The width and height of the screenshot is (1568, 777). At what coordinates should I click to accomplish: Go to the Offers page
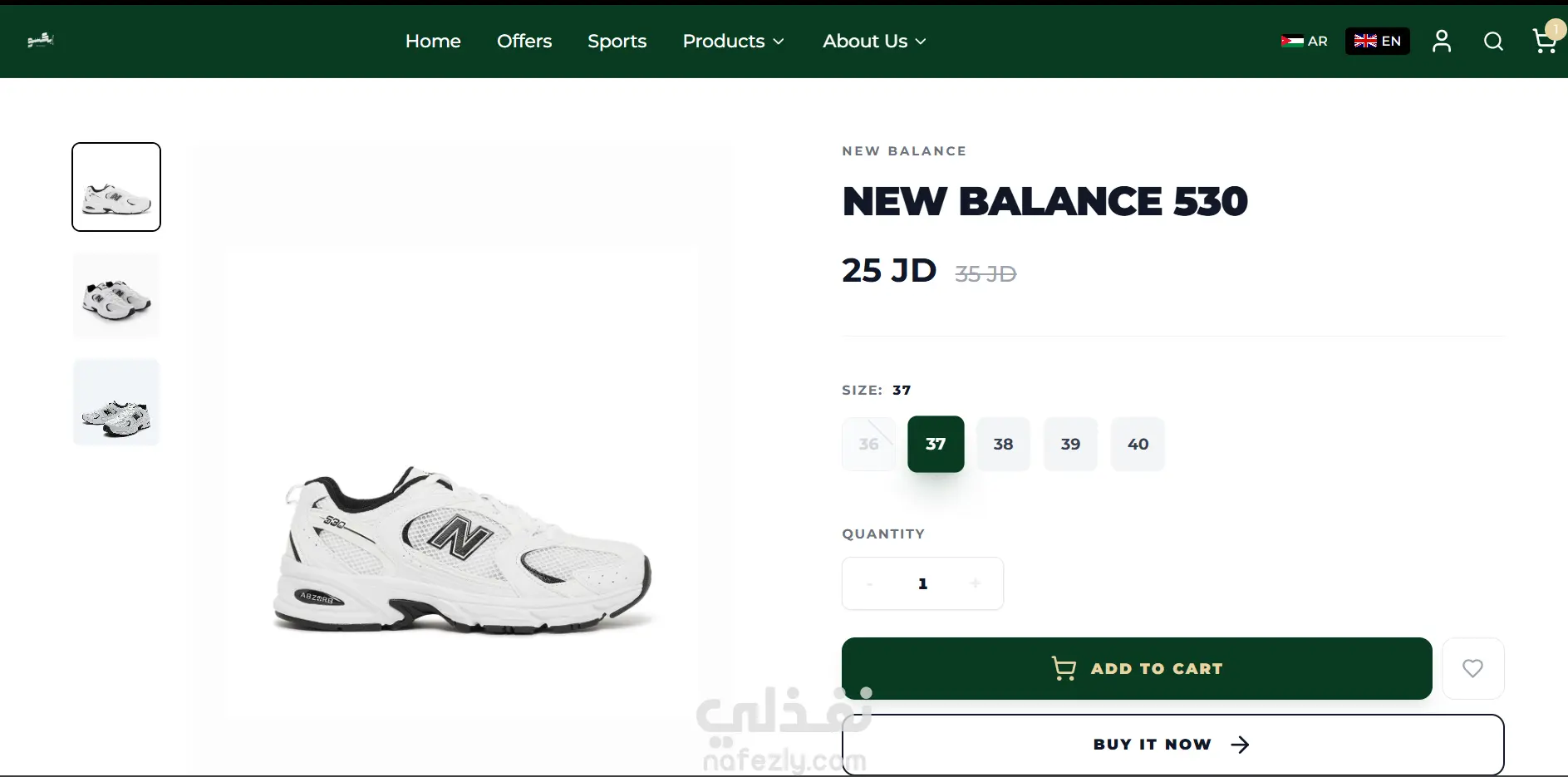[524, 41]
